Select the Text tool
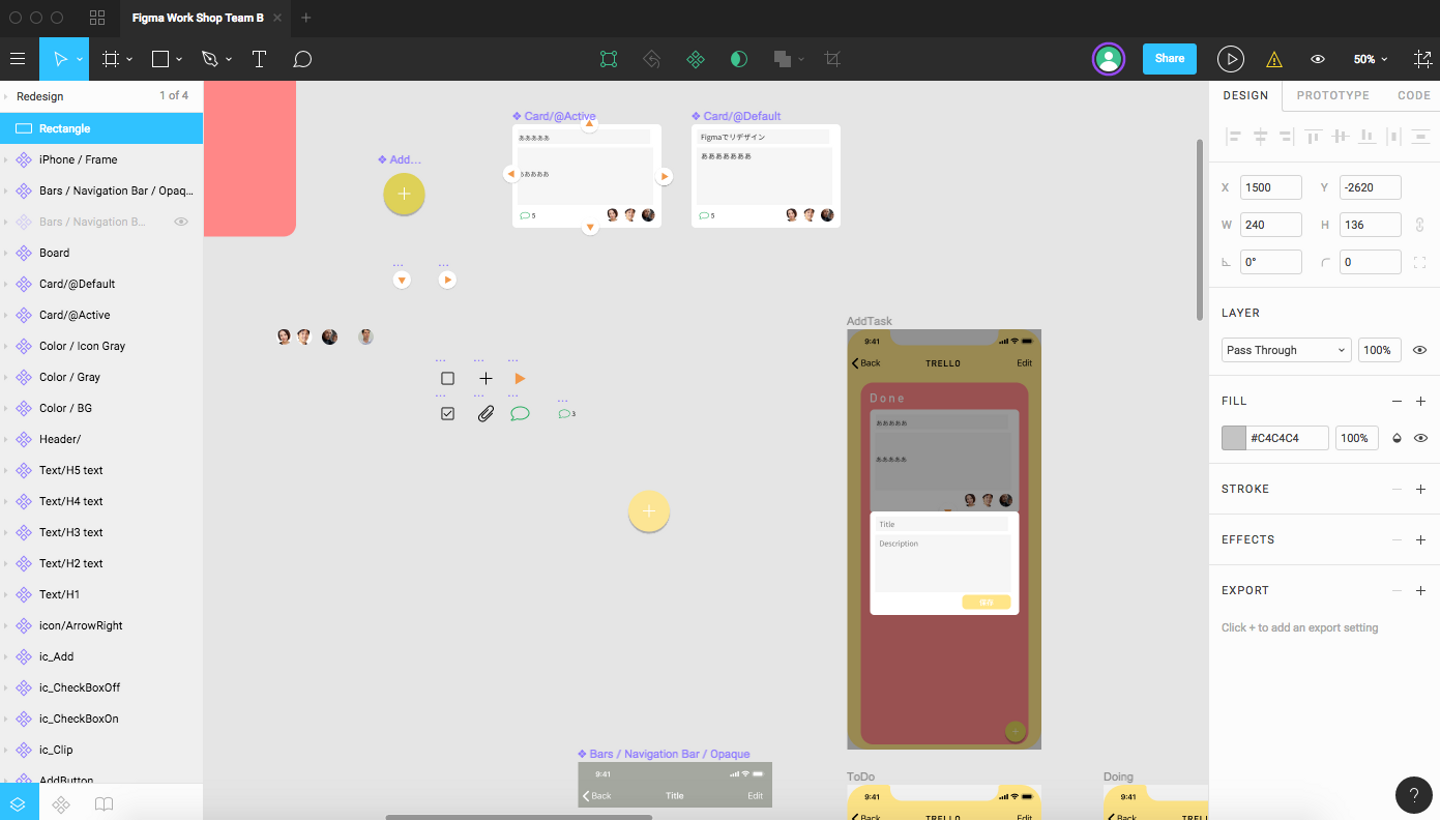Screen dimensions: 1440x820 [x=259, y=59]
